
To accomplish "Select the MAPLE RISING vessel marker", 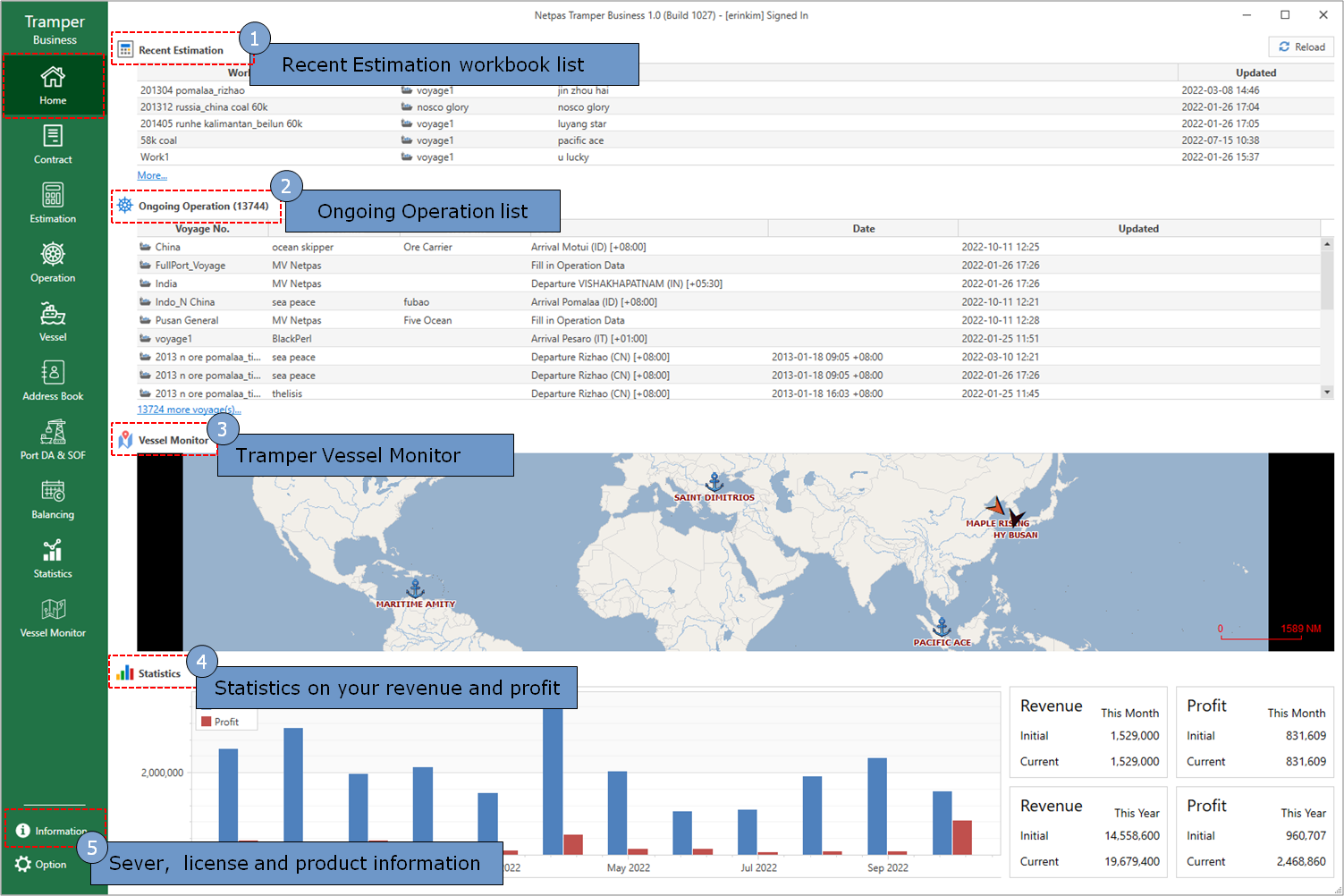I will [x=995, y=507].
